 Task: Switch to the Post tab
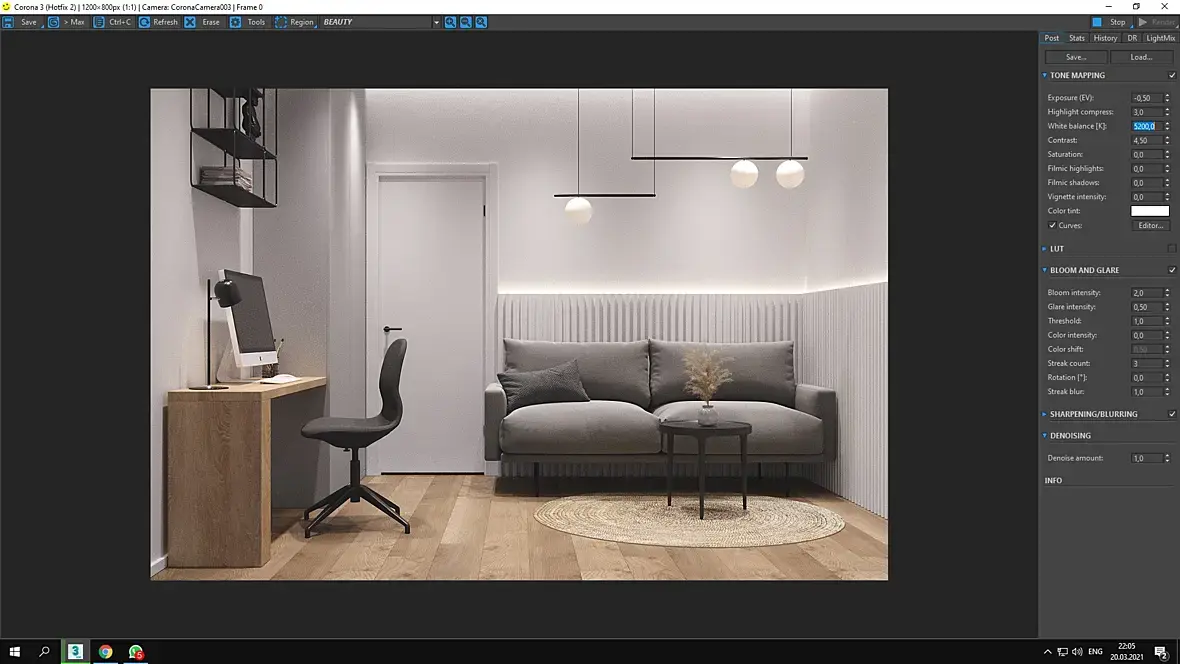click(x=1051, y=38)
